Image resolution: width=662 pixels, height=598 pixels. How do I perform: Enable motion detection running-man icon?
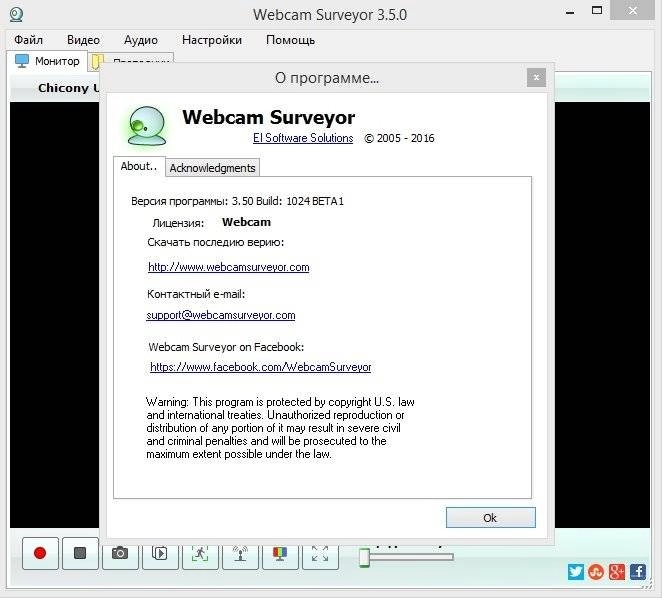(x=200, y=554)
